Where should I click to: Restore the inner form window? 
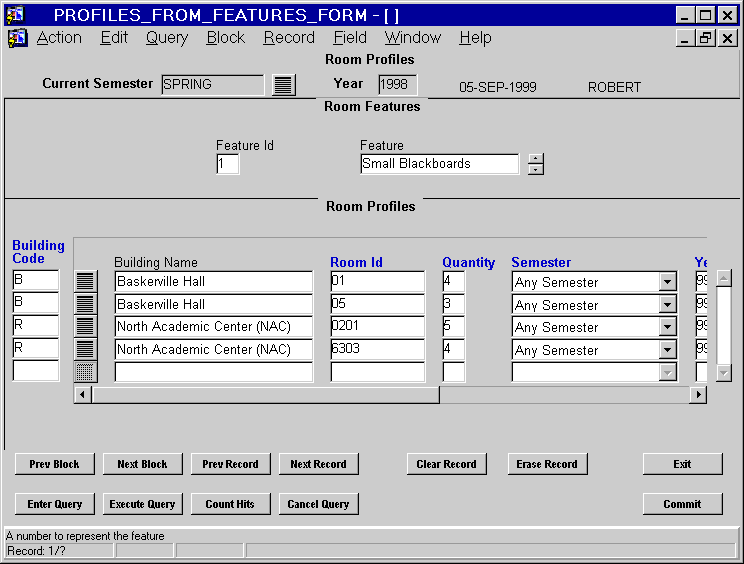(706, 38)
